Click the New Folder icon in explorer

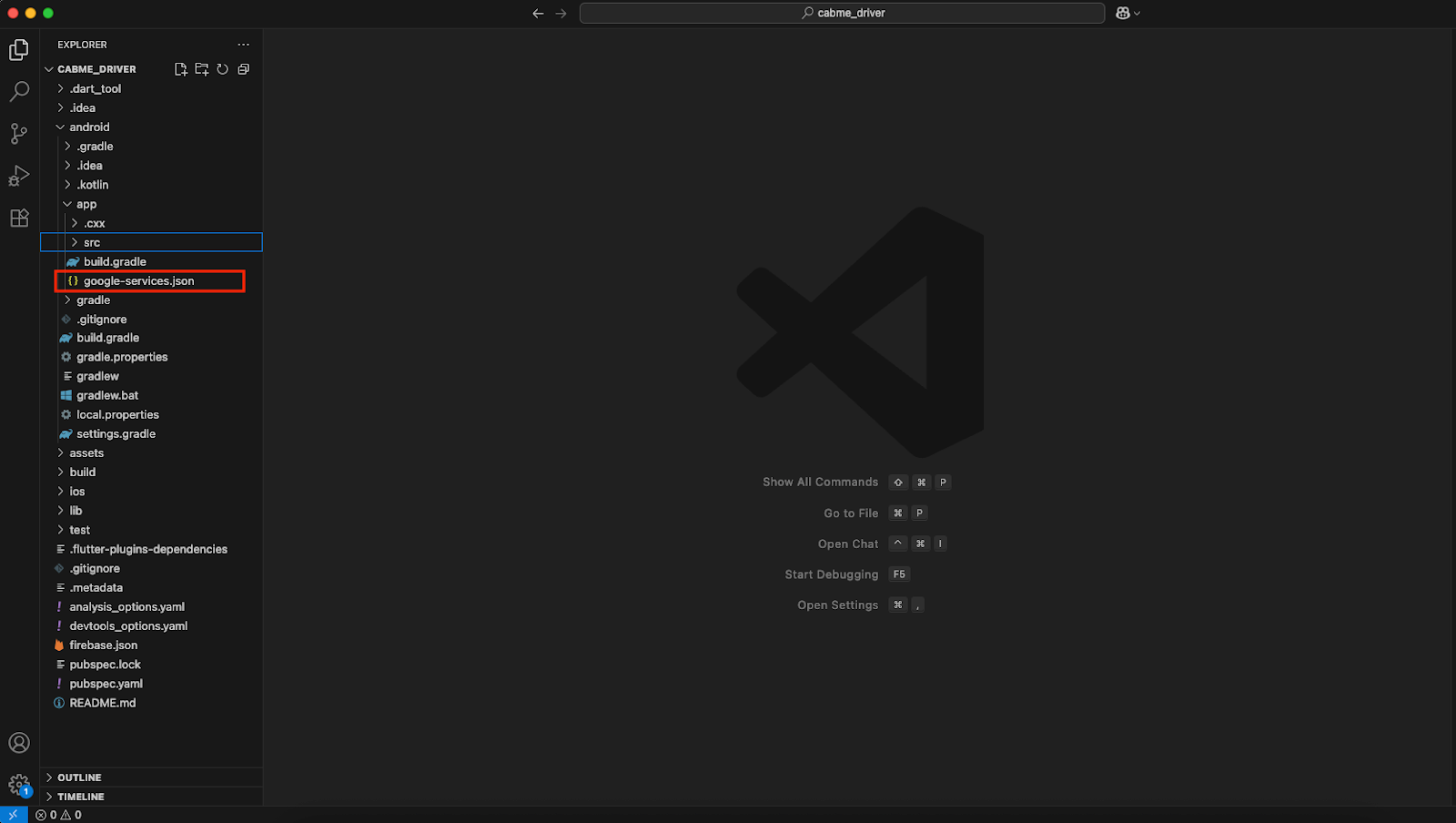click(201, 69)
